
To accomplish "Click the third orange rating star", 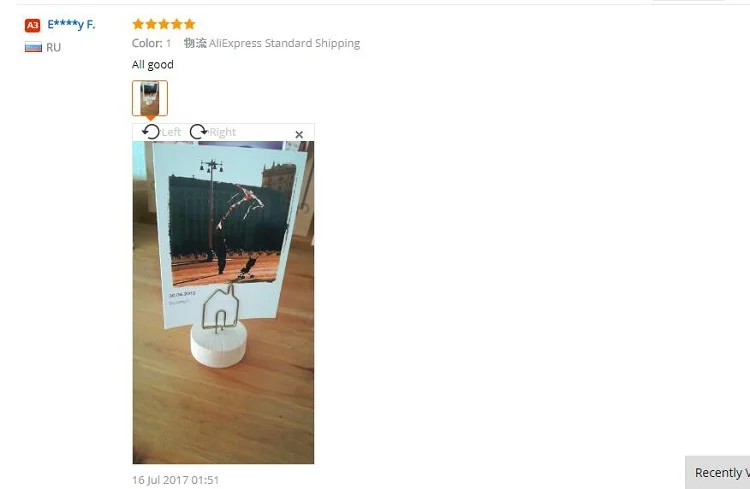I will [x=164, y=24].
